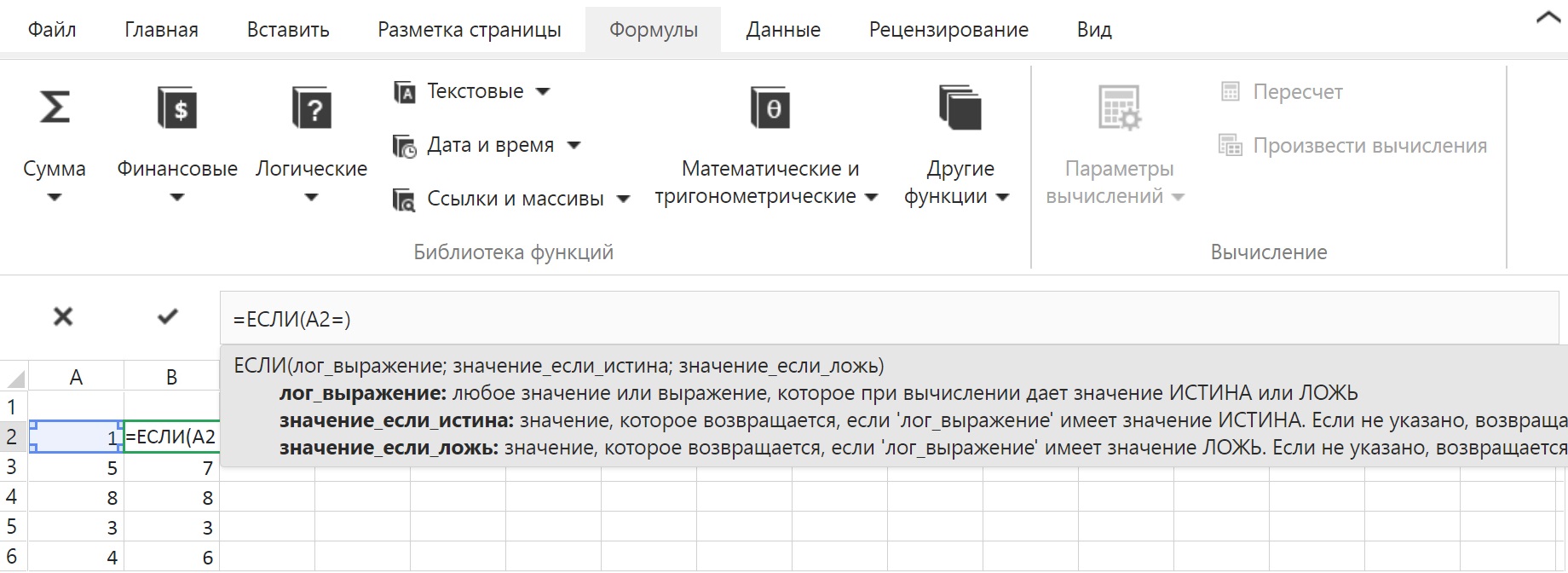Select row 2 header

pyautogui.click(x=13, y=437)
